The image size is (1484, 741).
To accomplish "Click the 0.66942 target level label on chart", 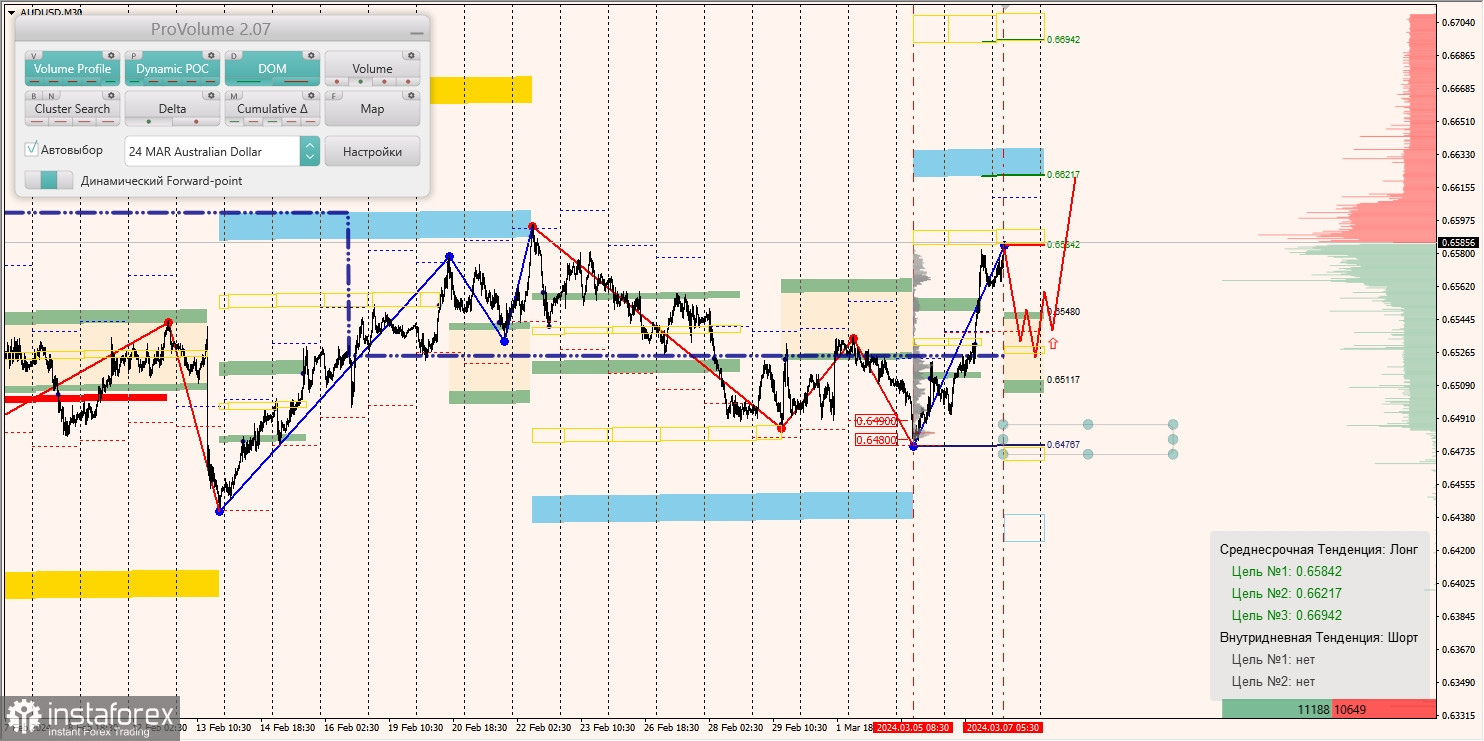I will (x=1063, y=40).
